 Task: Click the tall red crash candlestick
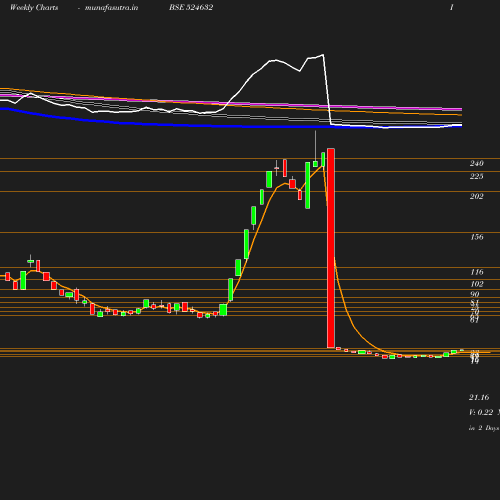coord(331,248)
